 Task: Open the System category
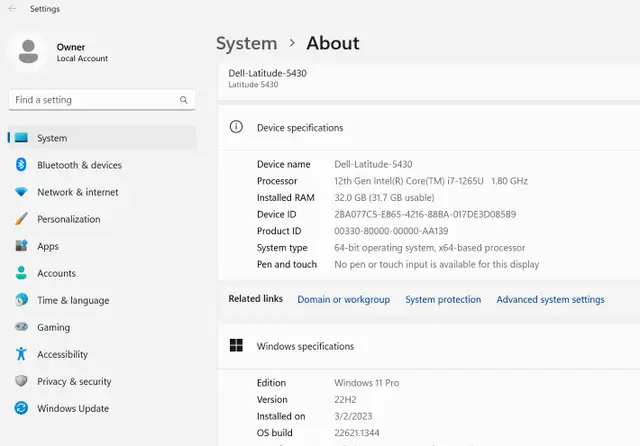[102, 138]
